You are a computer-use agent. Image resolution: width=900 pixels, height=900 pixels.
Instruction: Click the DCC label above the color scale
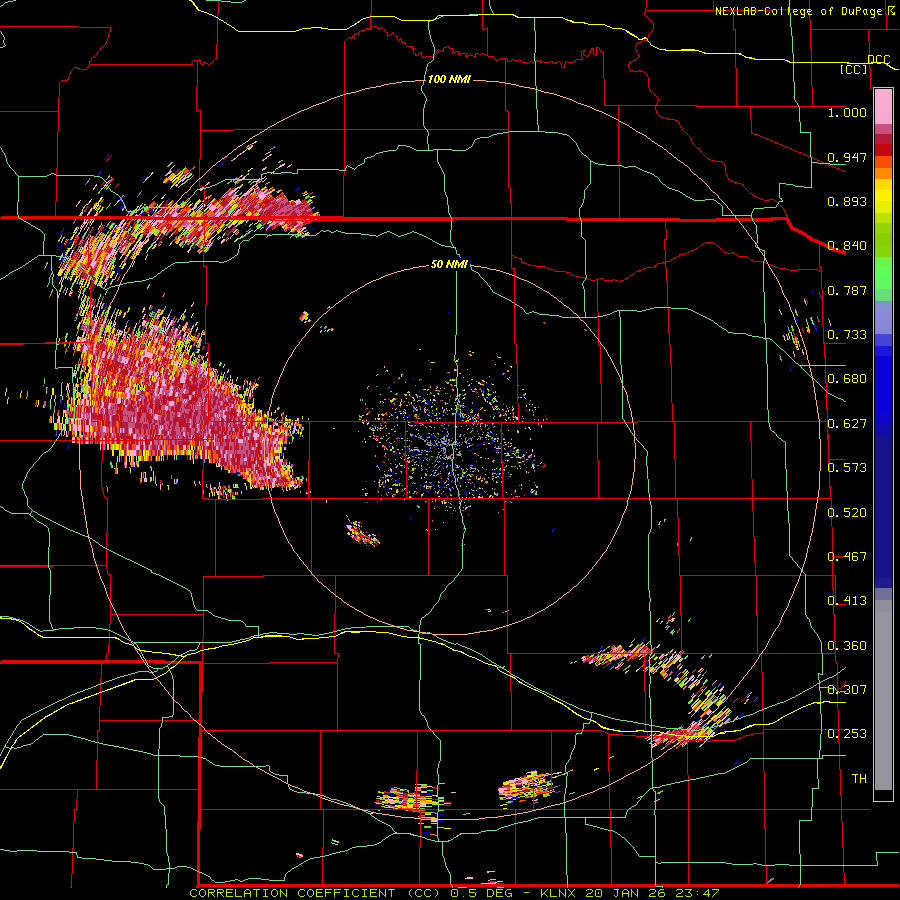point(878,60)
